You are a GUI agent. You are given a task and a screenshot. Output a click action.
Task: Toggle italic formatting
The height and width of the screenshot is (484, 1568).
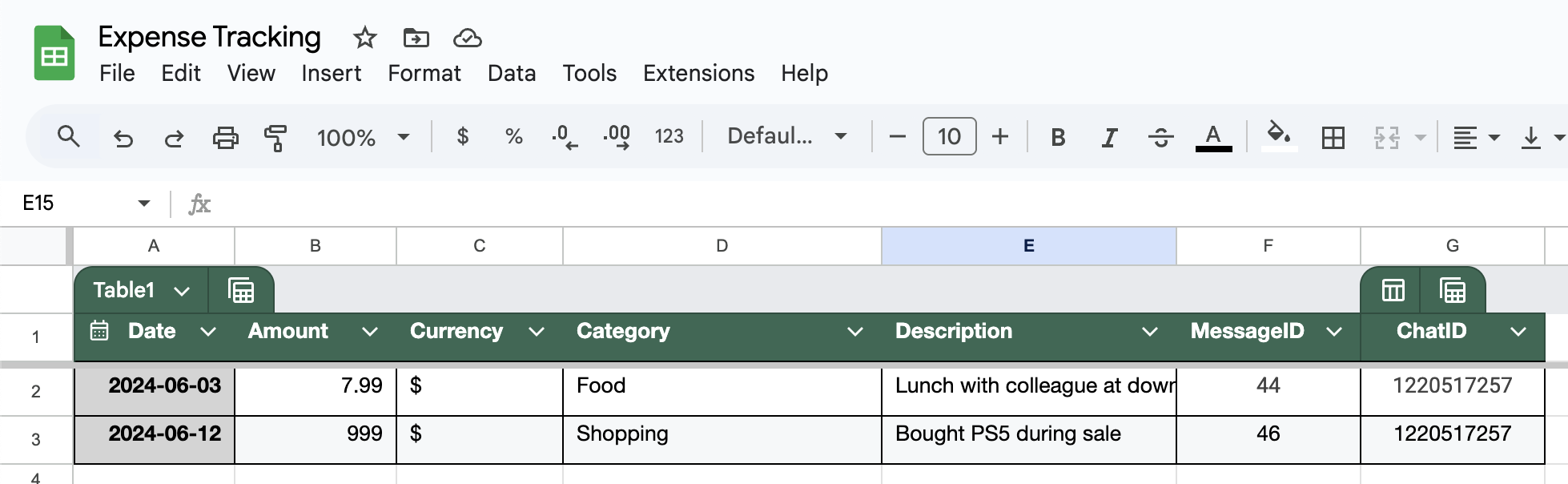pyautogui.click(x=1109, y=138)
